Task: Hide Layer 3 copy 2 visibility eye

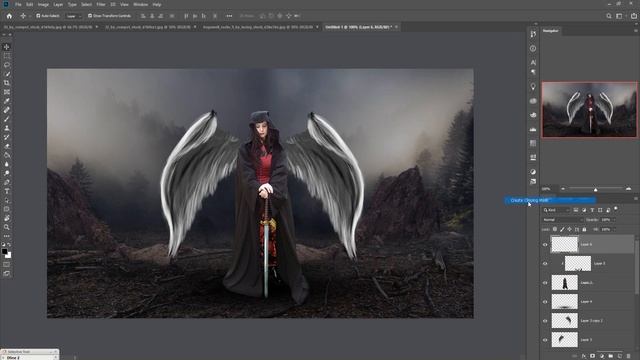Action: pos(545,321)
